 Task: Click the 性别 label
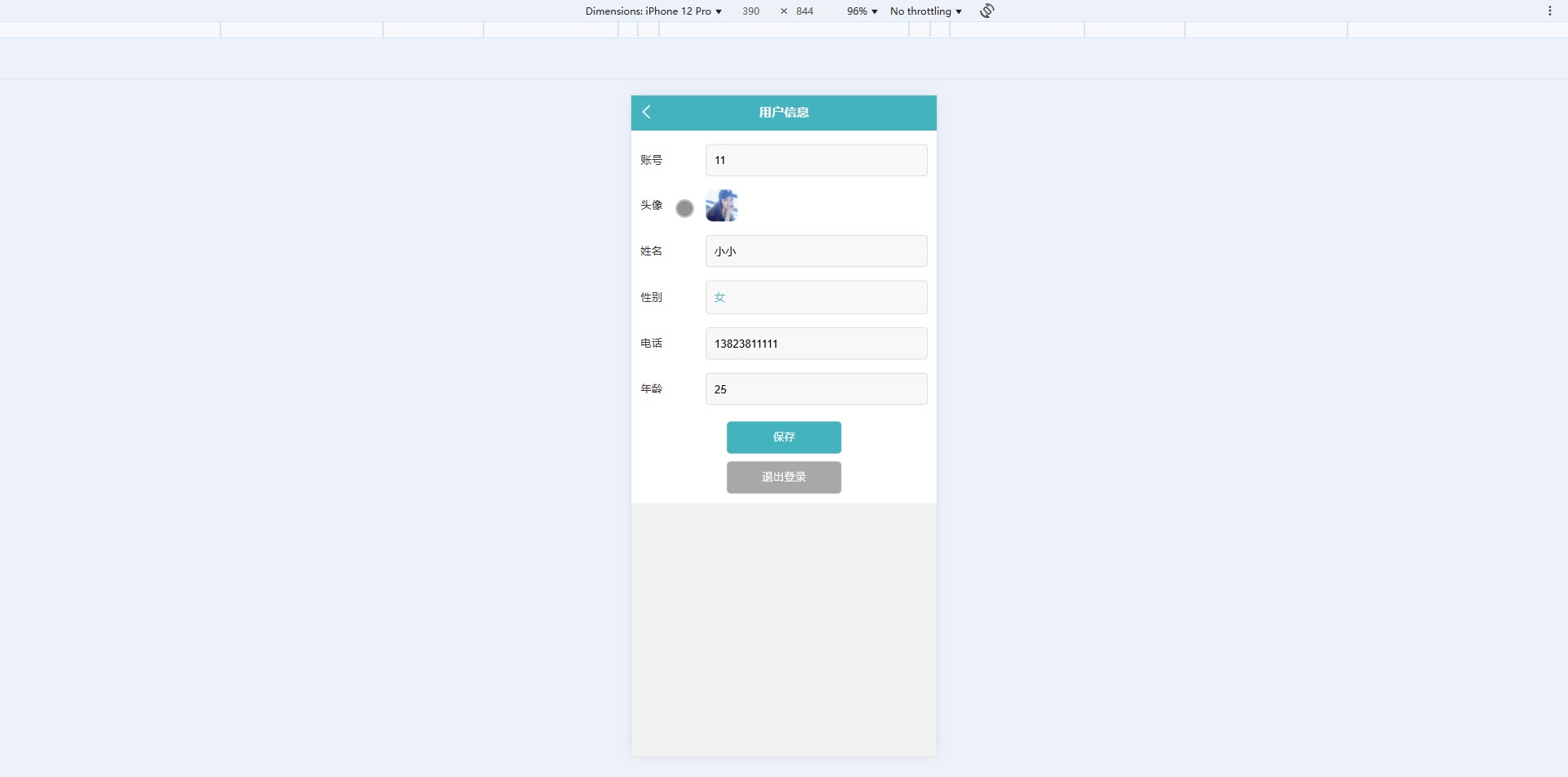pos(651,297)
